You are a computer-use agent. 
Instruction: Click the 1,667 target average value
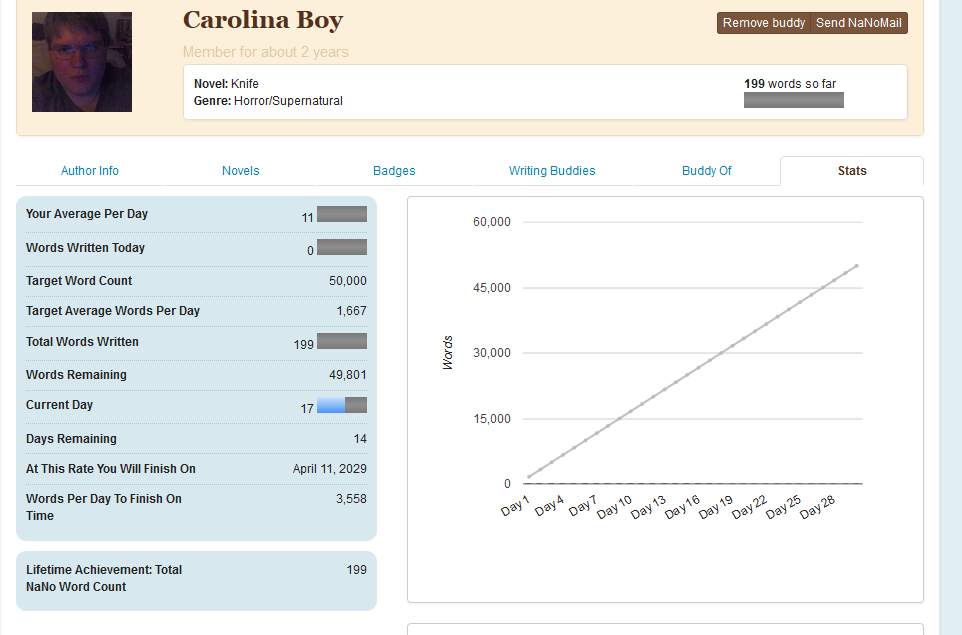click(x=352, y=310)
